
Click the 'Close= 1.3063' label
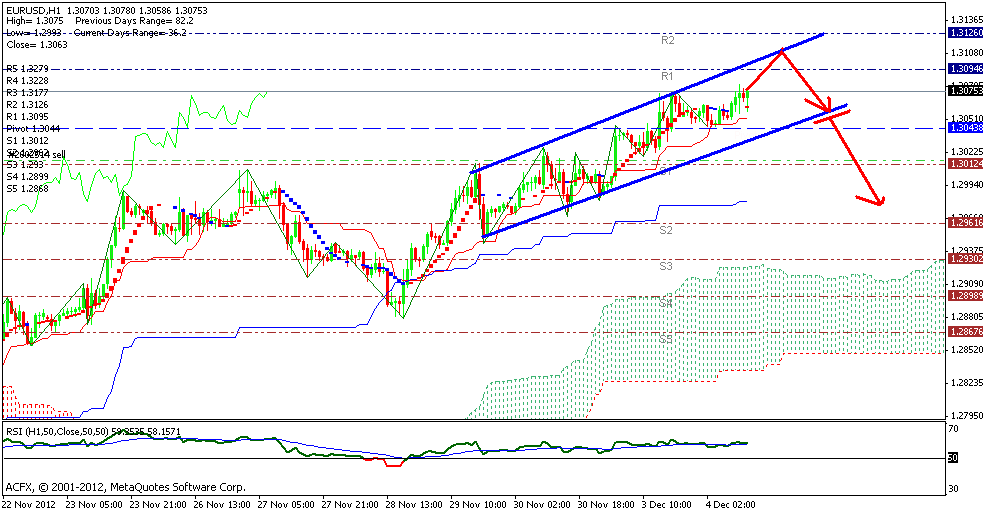point(36,44)
